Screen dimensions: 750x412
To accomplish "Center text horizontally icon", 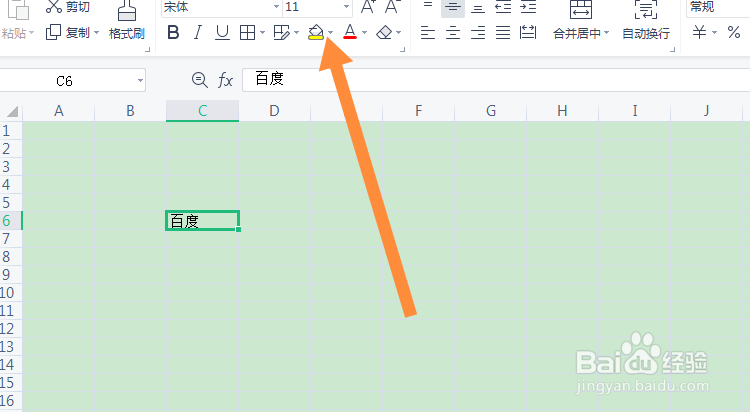I will point(452,33).
